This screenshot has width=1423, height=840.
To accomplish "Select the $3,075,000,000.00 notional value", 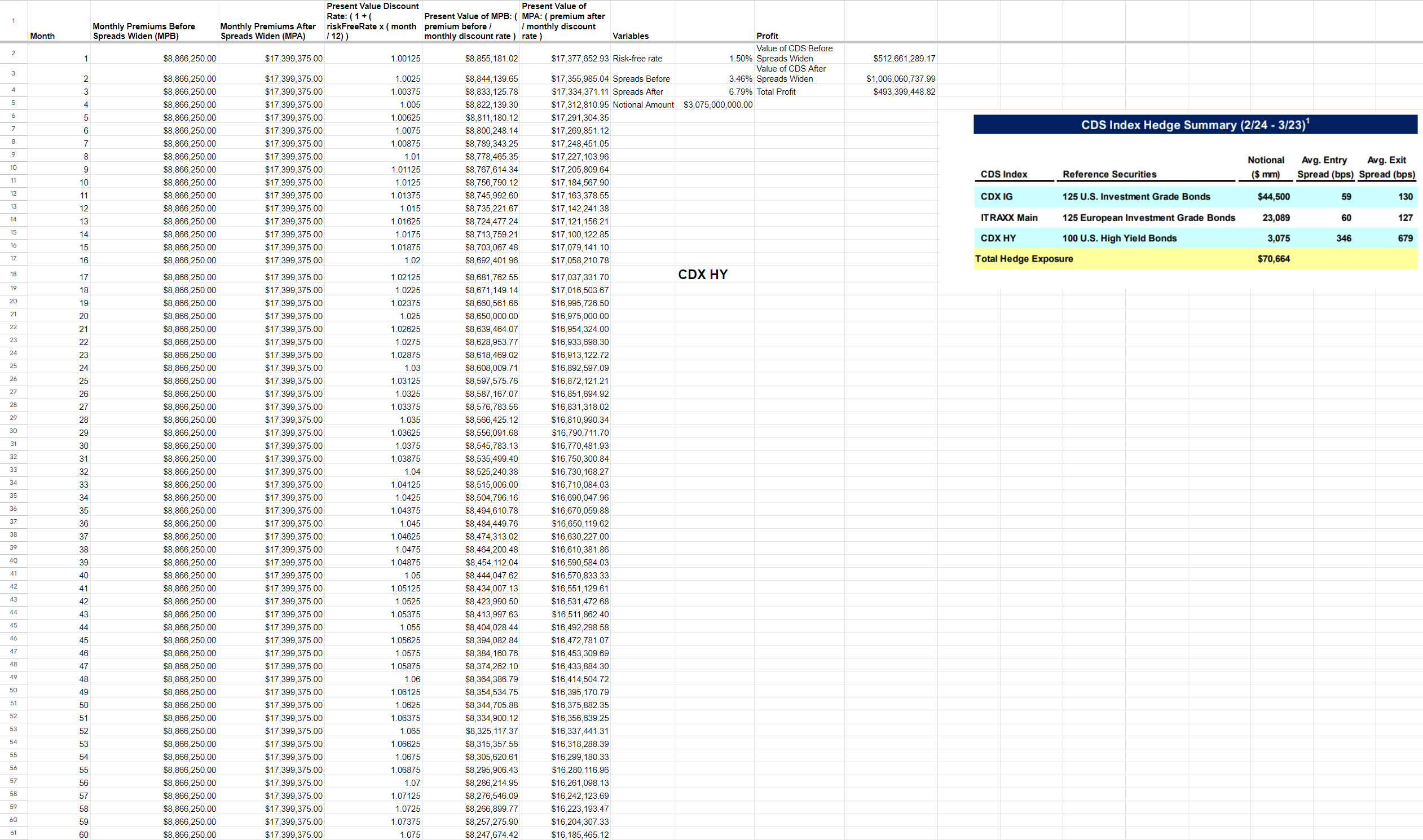I will tap(715, 104).
